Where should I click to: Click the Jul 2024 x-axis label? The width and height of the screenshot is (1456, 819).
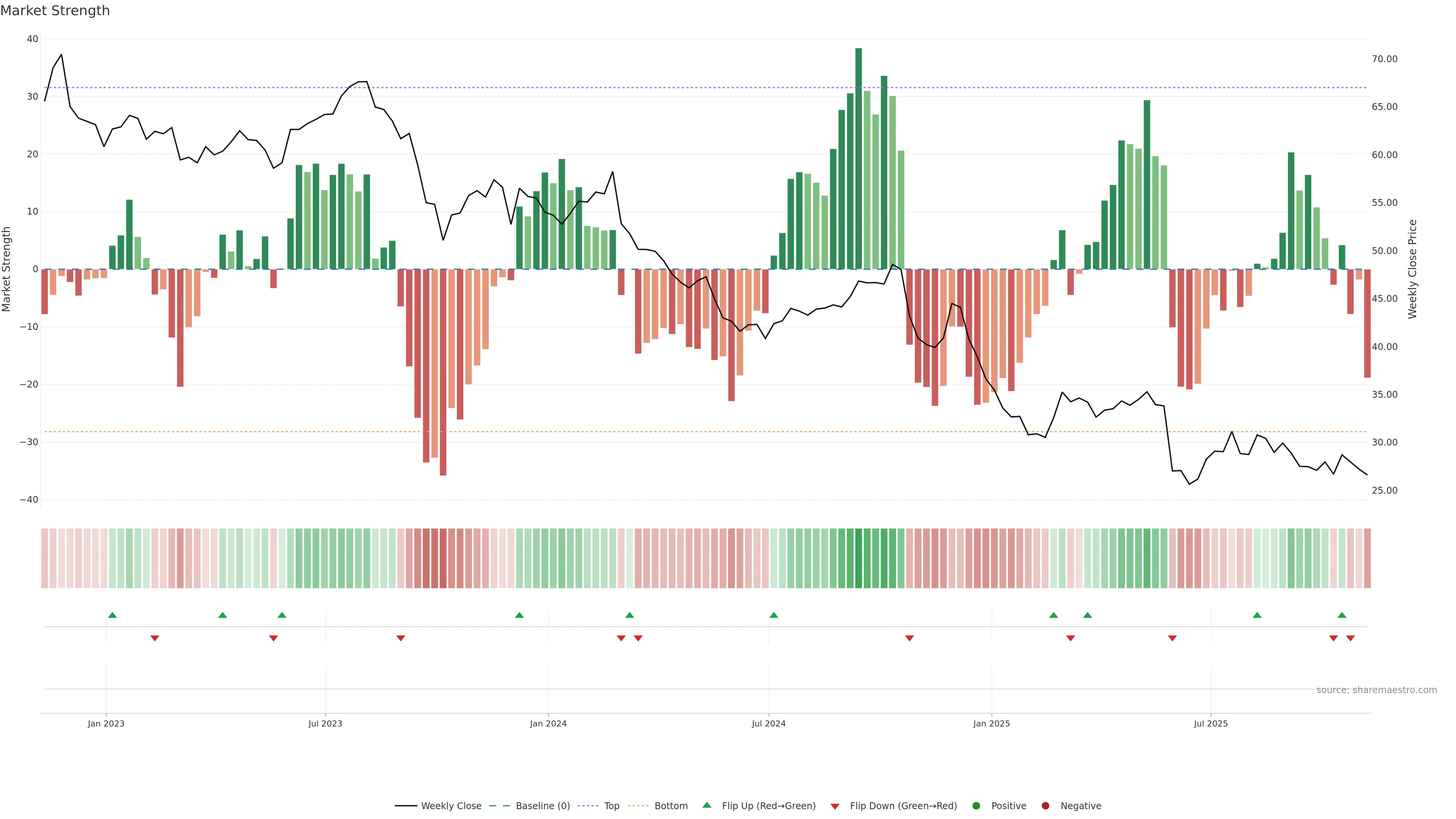768,723
